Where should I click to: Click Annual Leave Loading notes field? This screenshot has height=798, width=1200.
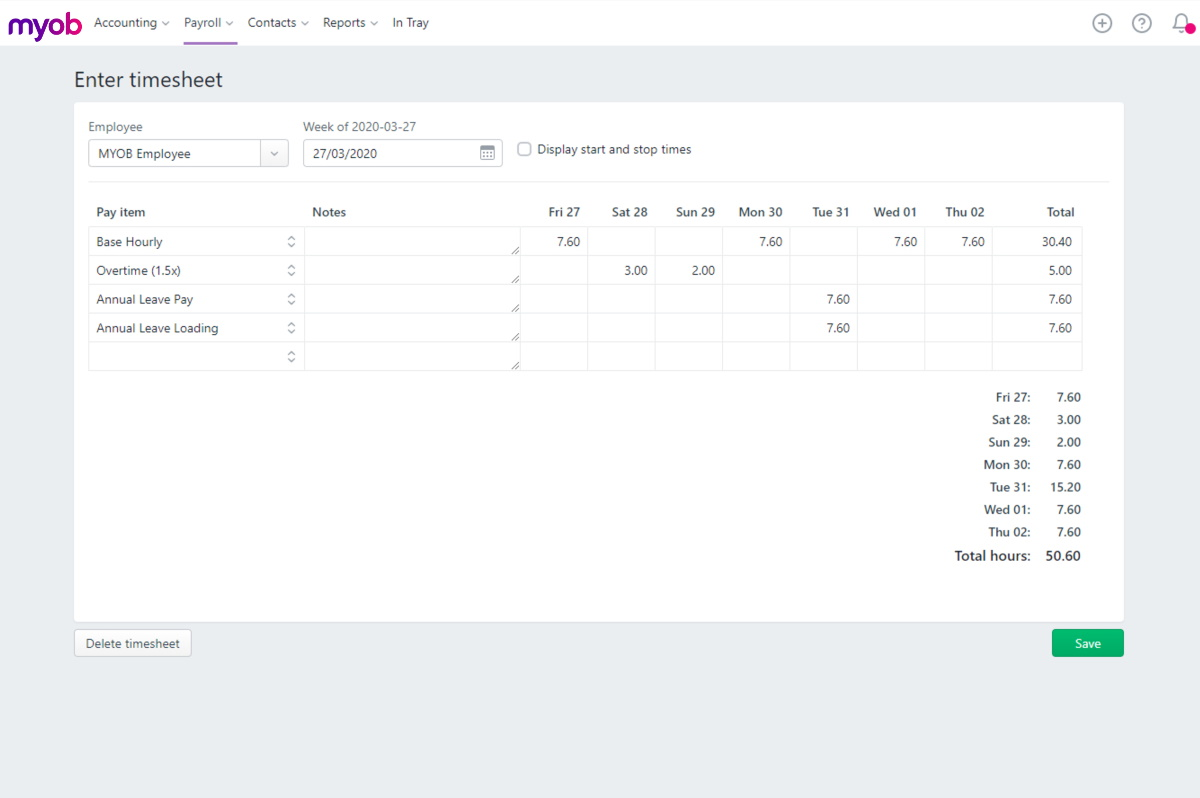pyautogui.click(x=412, y=328)
